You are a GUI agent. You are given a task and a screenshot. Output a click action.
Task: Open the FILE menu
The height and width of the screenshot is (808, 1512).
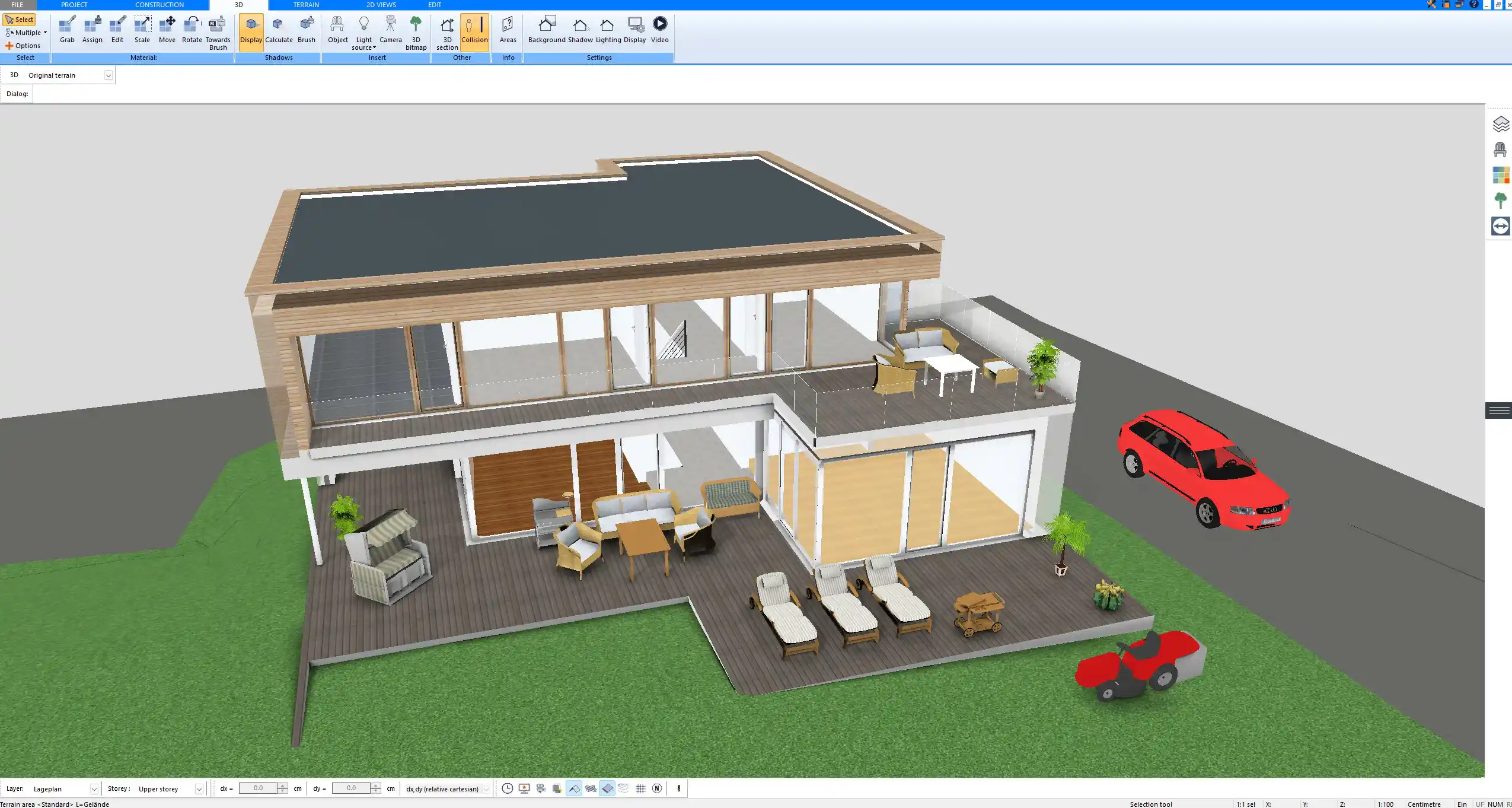[17, 5]
